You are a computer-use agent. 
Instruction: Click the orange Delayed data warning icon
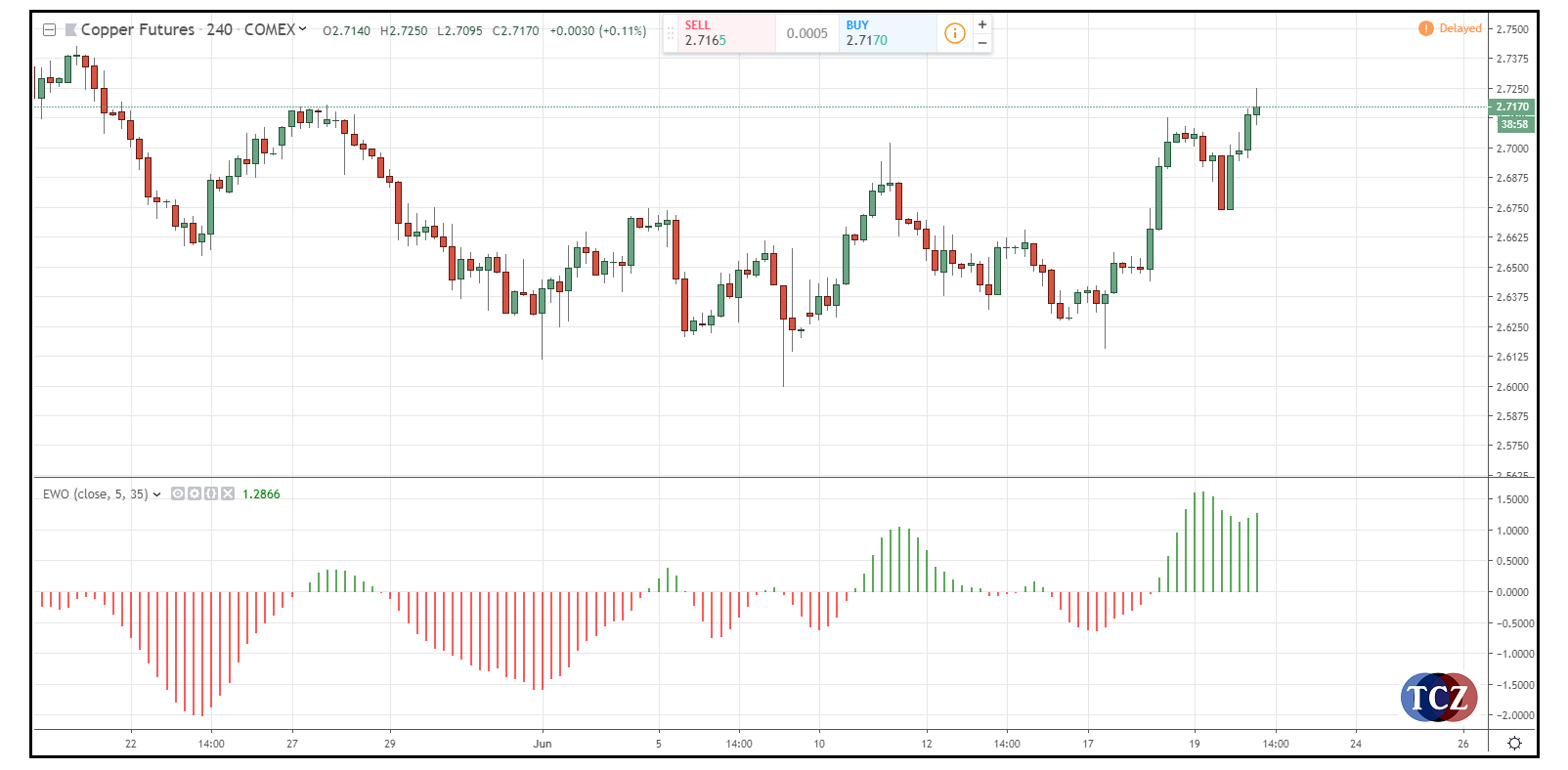click(1425, 28)
